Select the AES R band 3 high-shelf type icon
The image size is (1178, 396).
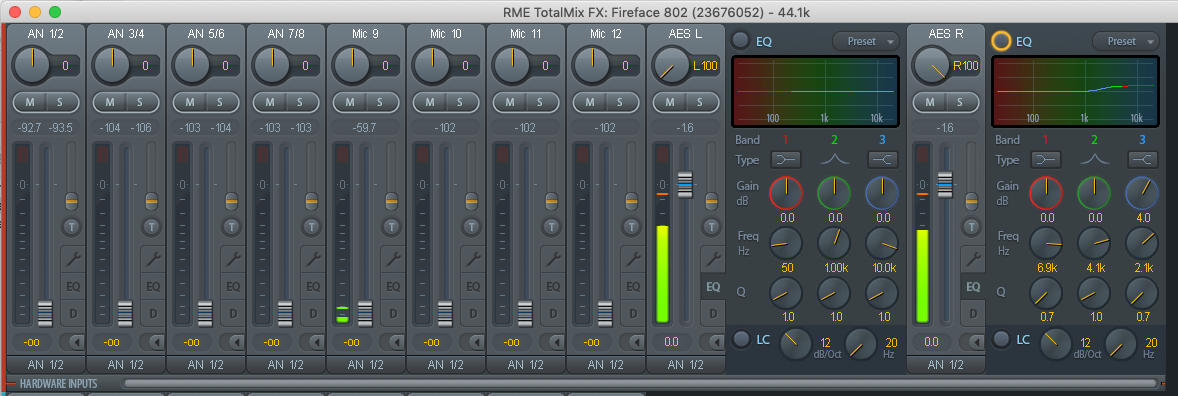coord(1143,159)
